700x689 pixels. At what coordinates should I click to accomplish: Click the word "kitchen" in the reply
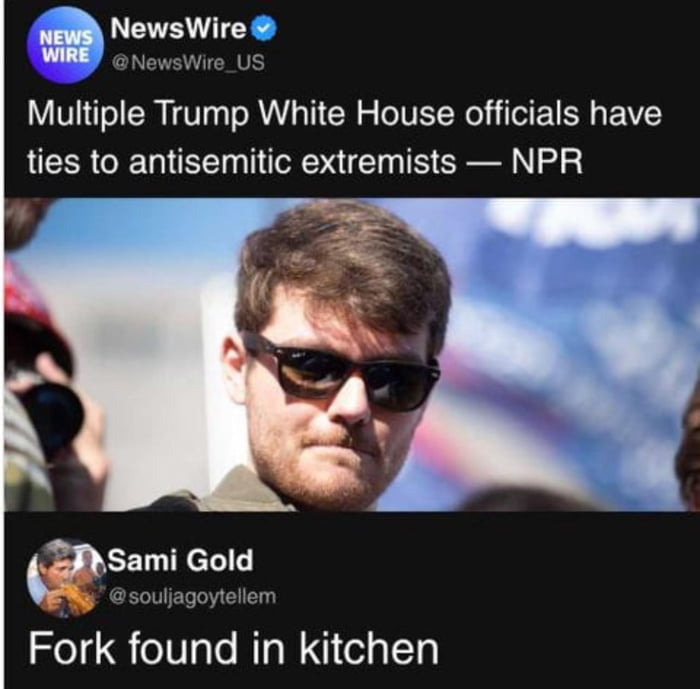[x=369, y=649]
